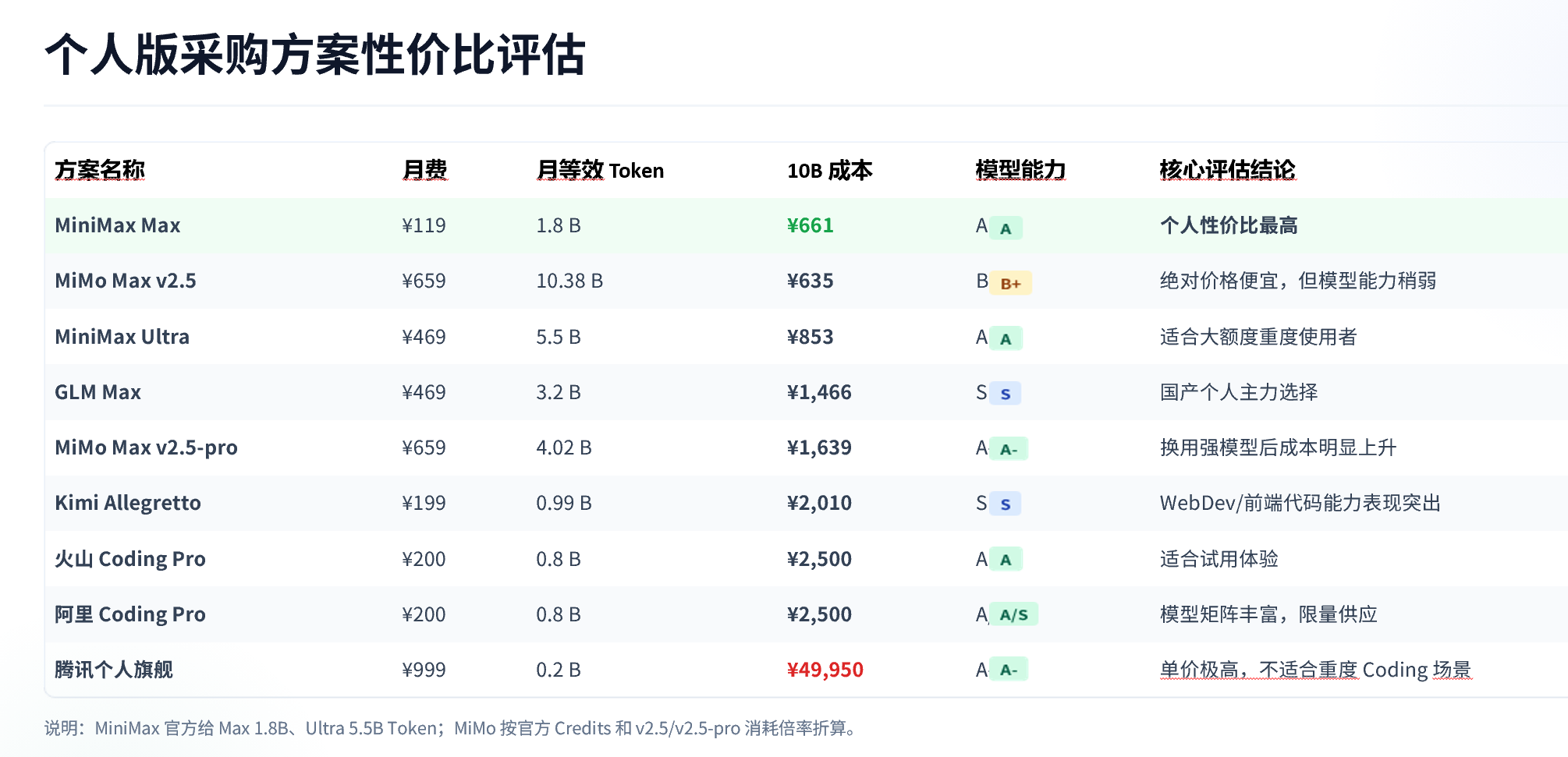
Task: Select the conclusion WebDev/前端代码能力表现突出
Action: [1300, 503]
